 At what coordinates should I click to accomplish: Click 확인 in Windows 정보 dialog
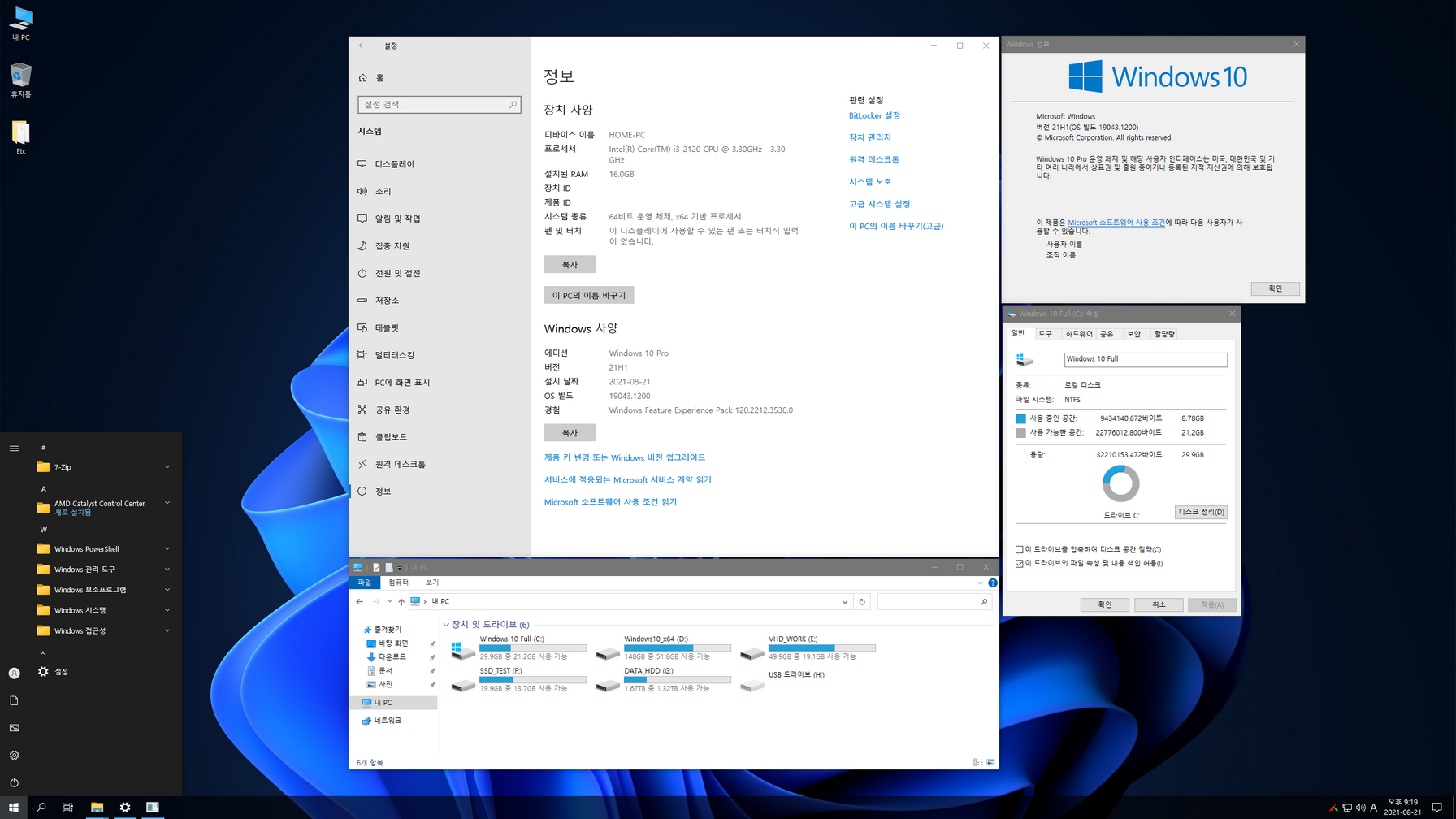tap(1275, 288)
